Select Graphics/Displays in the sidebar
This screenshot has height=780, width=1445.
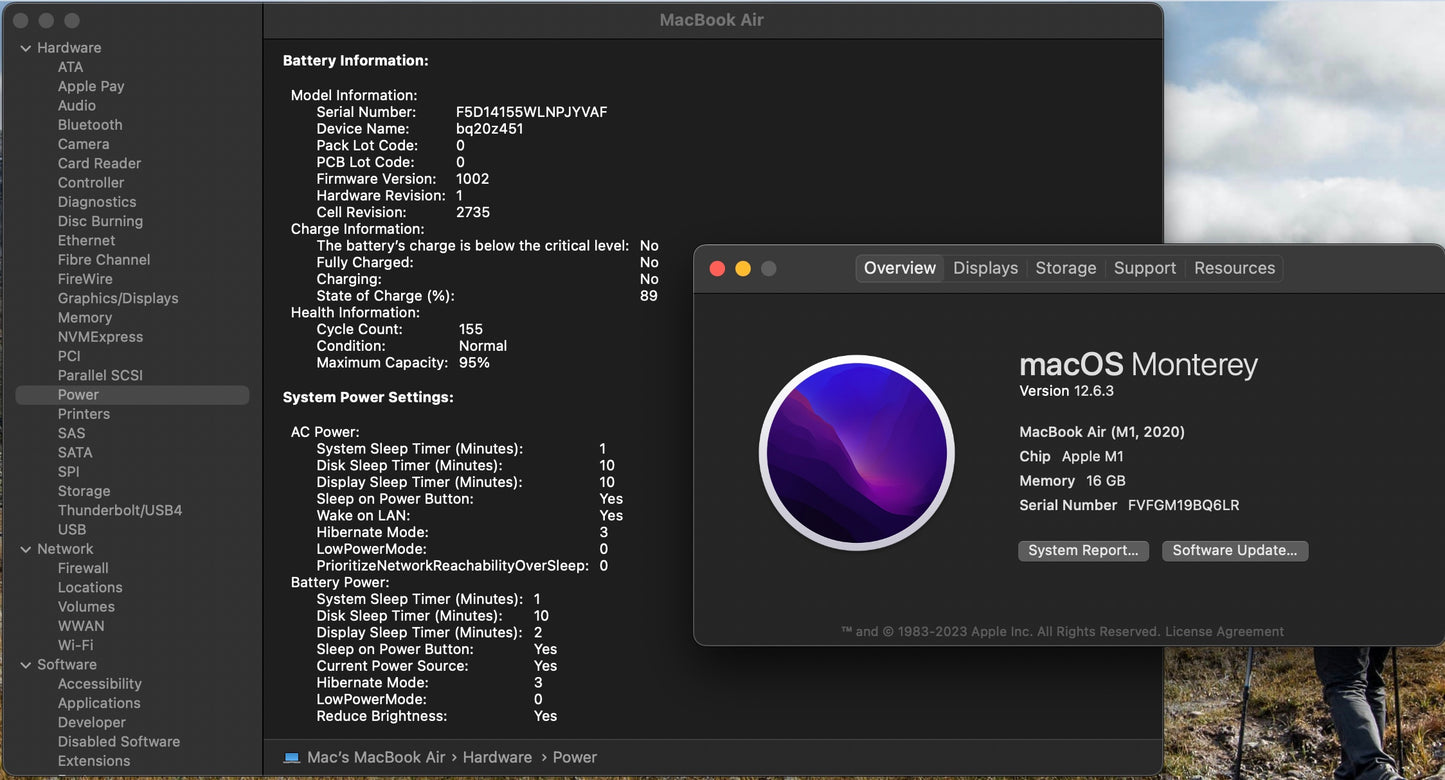(118, 298)
